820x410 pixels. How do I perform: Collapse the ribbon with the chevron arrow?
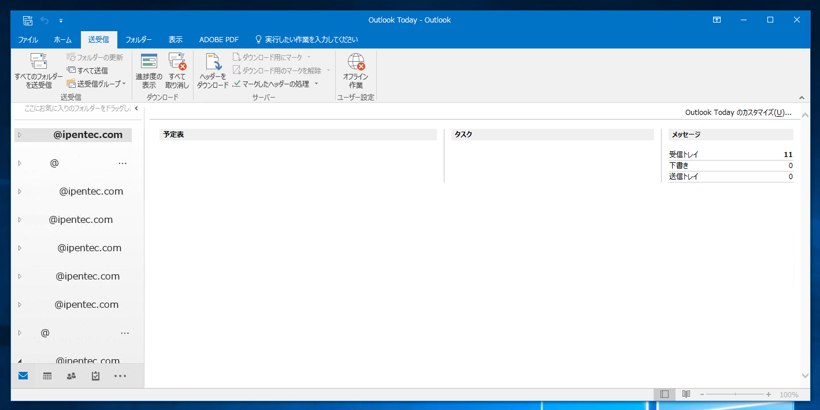tap(802, 98)
